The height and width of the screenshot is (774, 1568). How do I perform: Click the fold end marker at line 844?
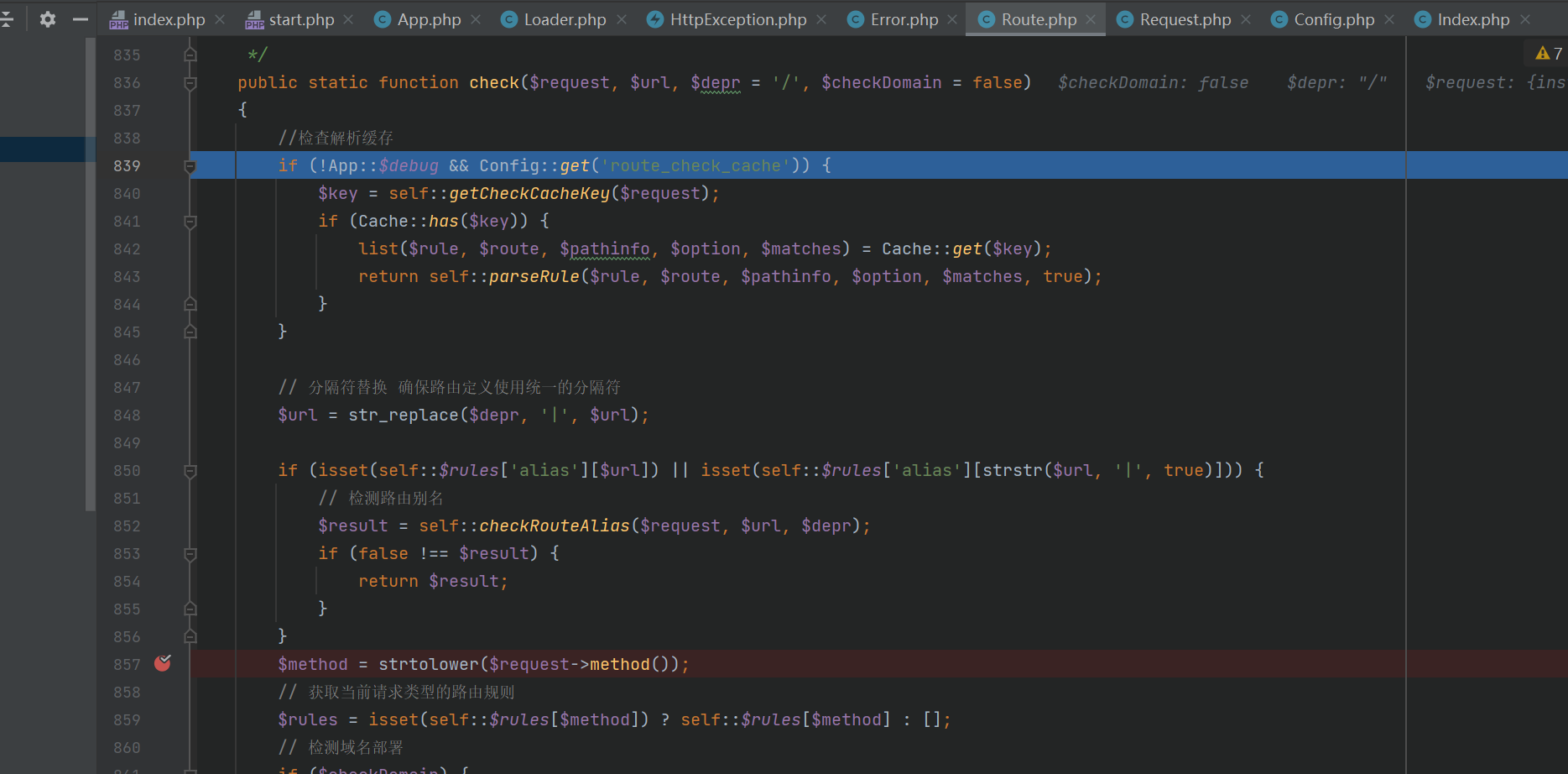pos(190,304)
